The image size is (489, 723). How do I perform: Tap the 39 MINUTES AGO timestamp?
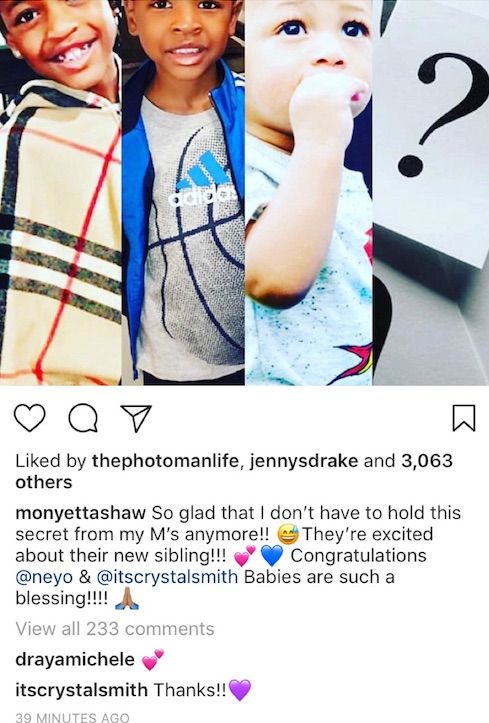point(72,717)
